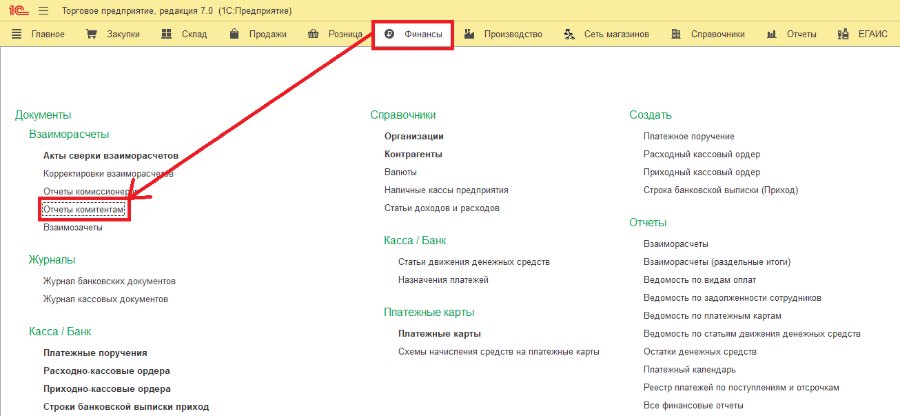
Task: Click the Производство factory icon
Action: tap(469, 34)
